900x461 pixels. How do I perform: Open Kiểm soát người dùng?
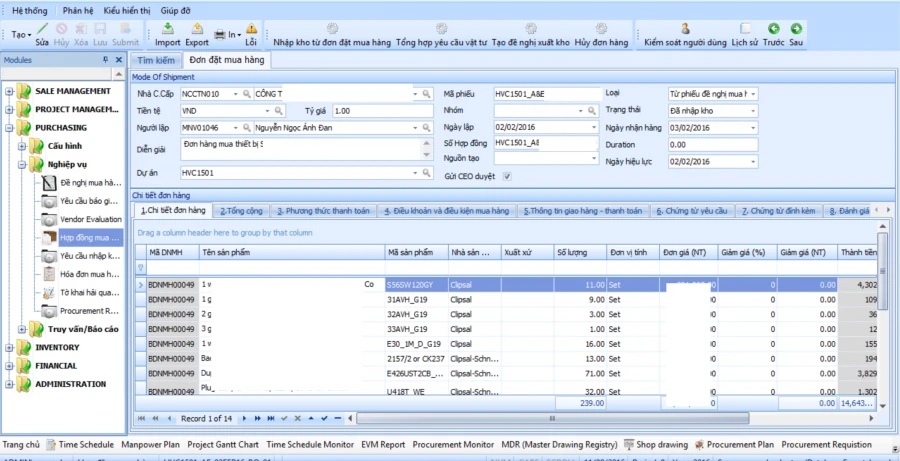pyautogui.click(x=685, y=35)
